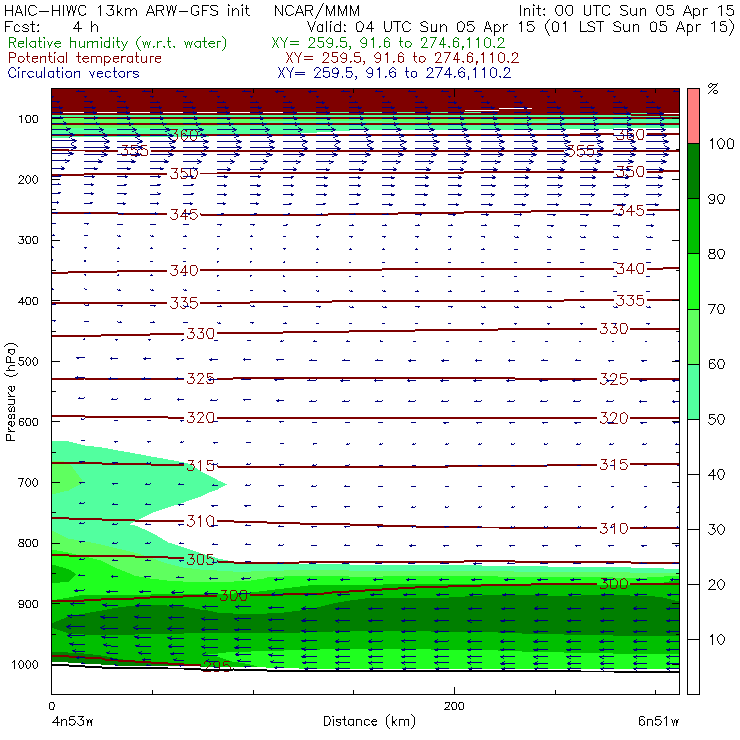Click the '500' pressure axis tick label
This screenshot has width=740, height=740.
click(28, 361)
